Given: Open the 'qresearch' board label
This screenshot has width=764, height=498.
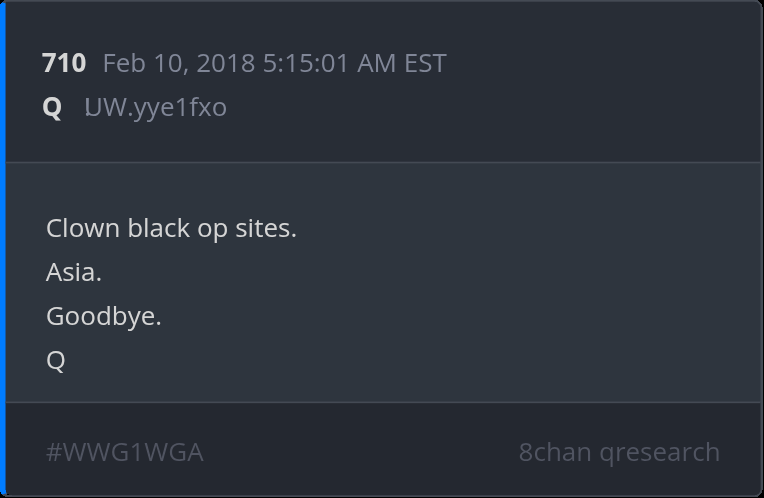Looking at the screenshot, I should 660,452.
